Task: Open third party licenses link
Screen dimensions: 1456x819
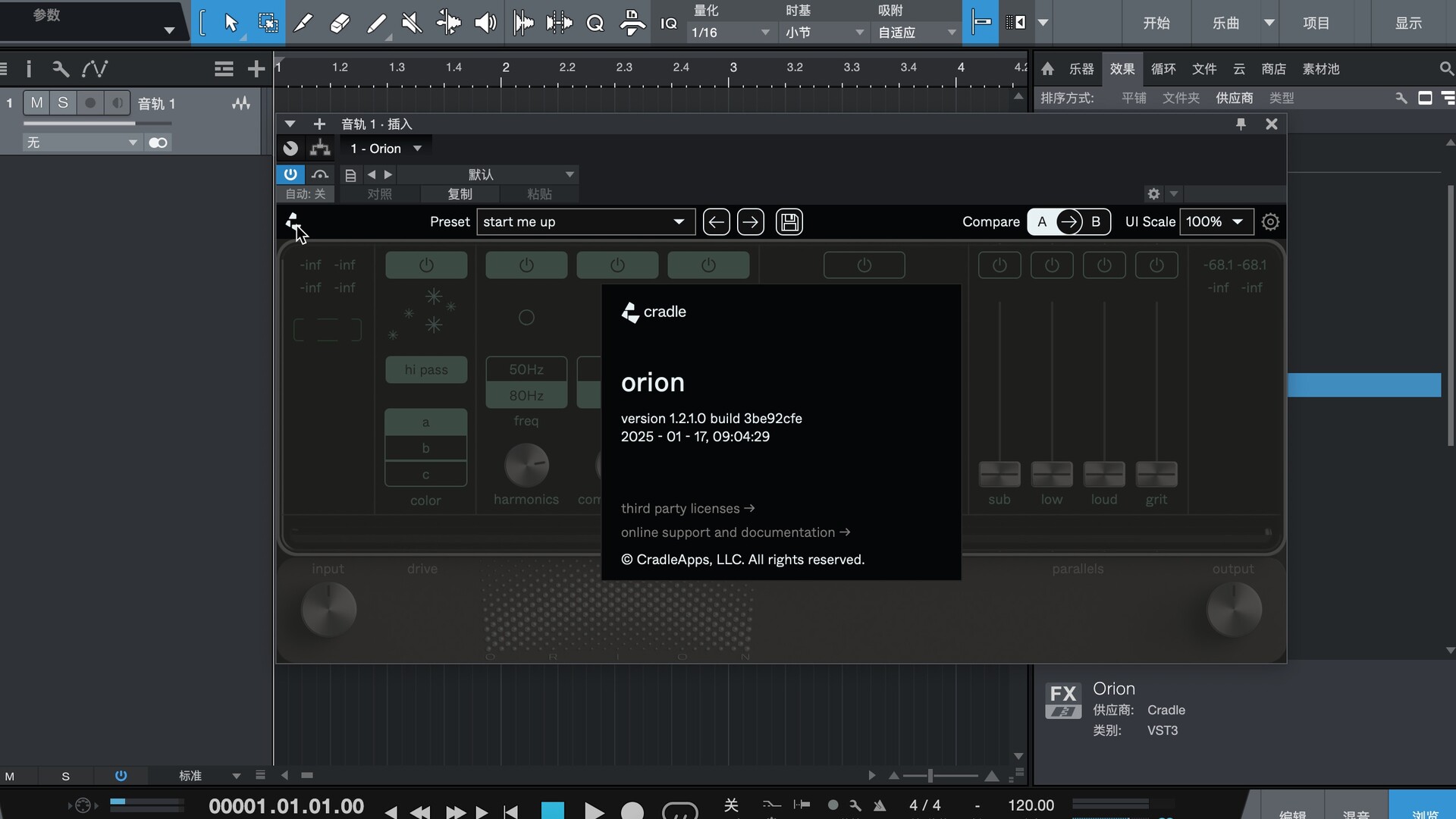Action: pos(688,508)
